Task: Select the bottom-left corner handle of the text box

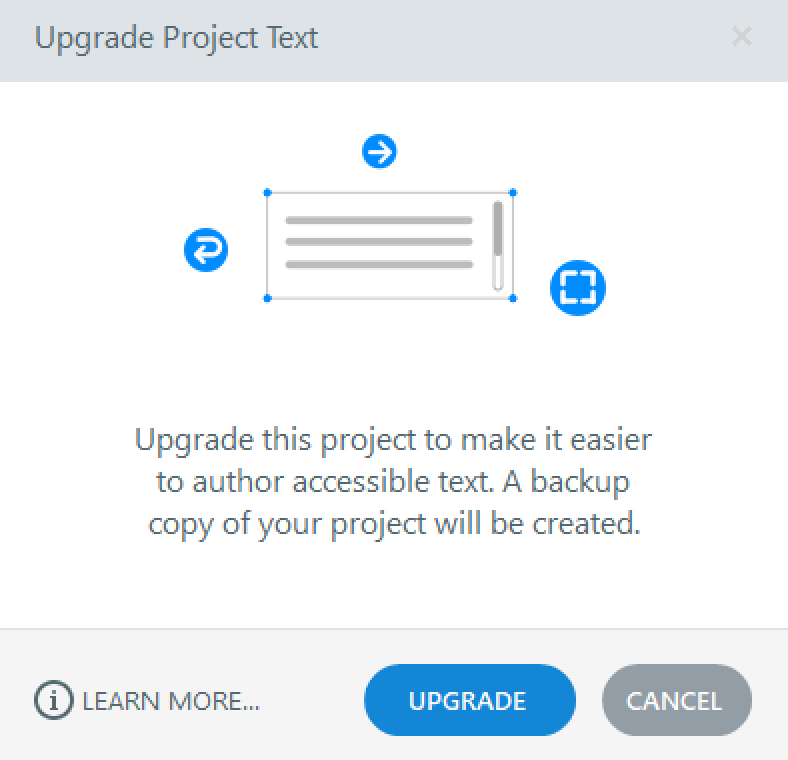Action: (267, 298)
